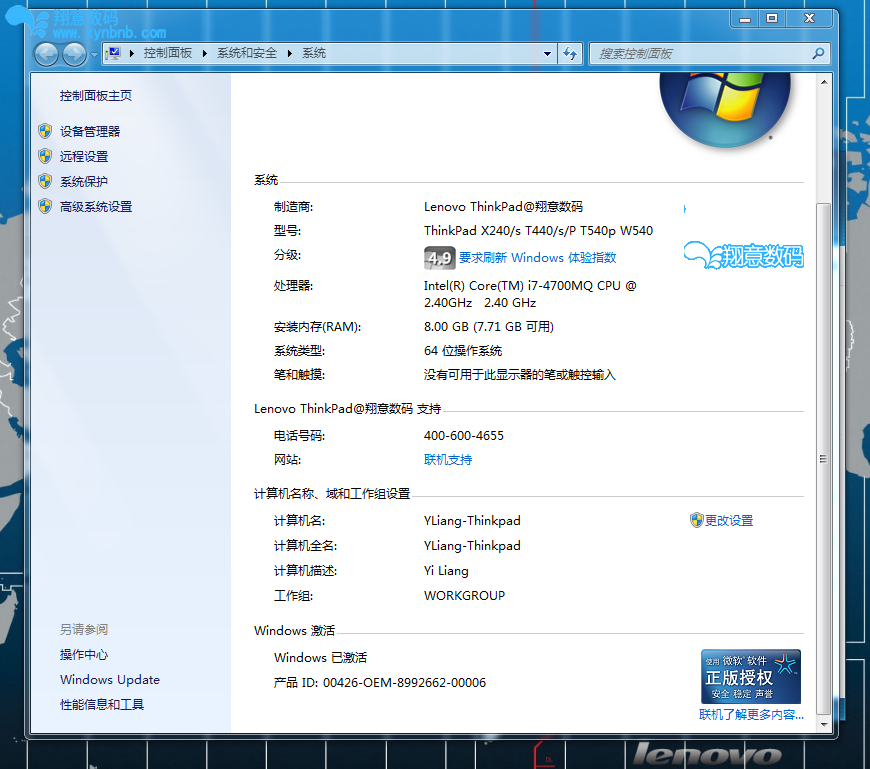Open 控制面板主页 in the sidebar
The width and height of the screenshot is (870, 769).
click(x=96, y=96)
